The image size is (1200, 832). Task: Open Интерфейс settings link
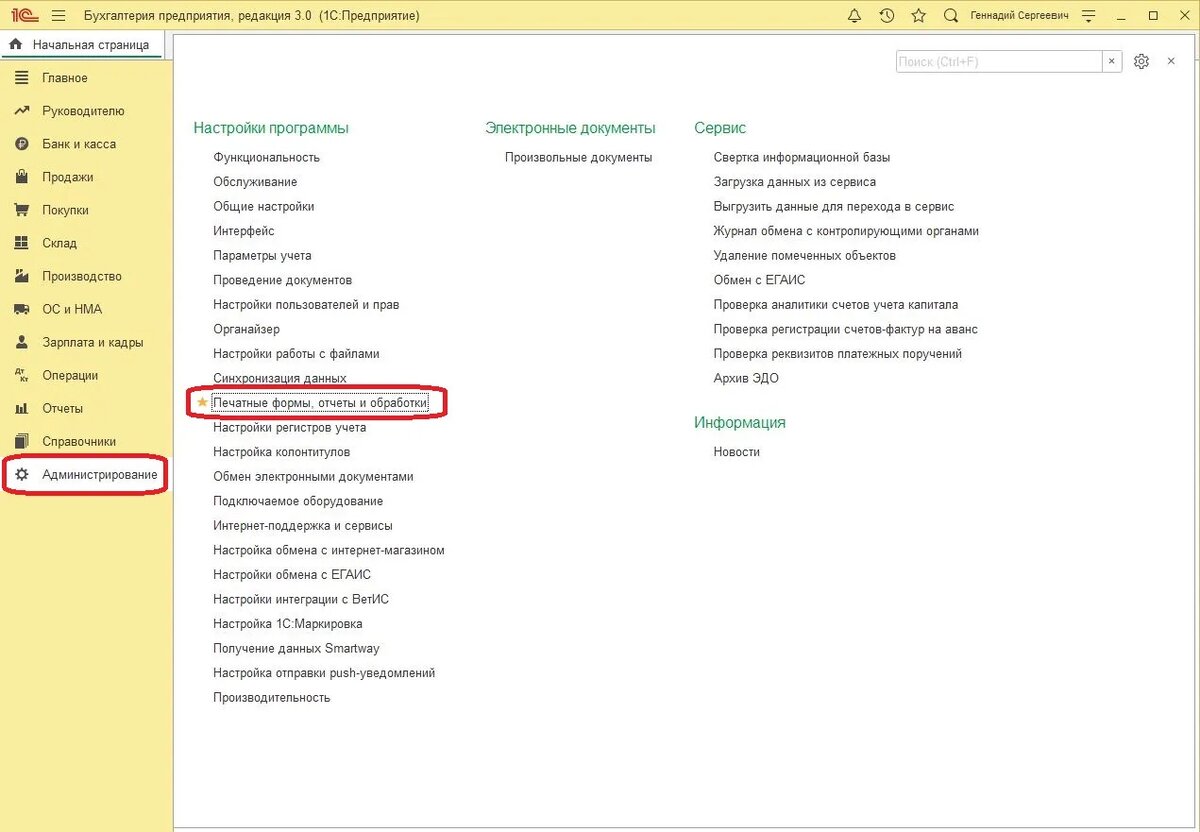tap(244, 231)
